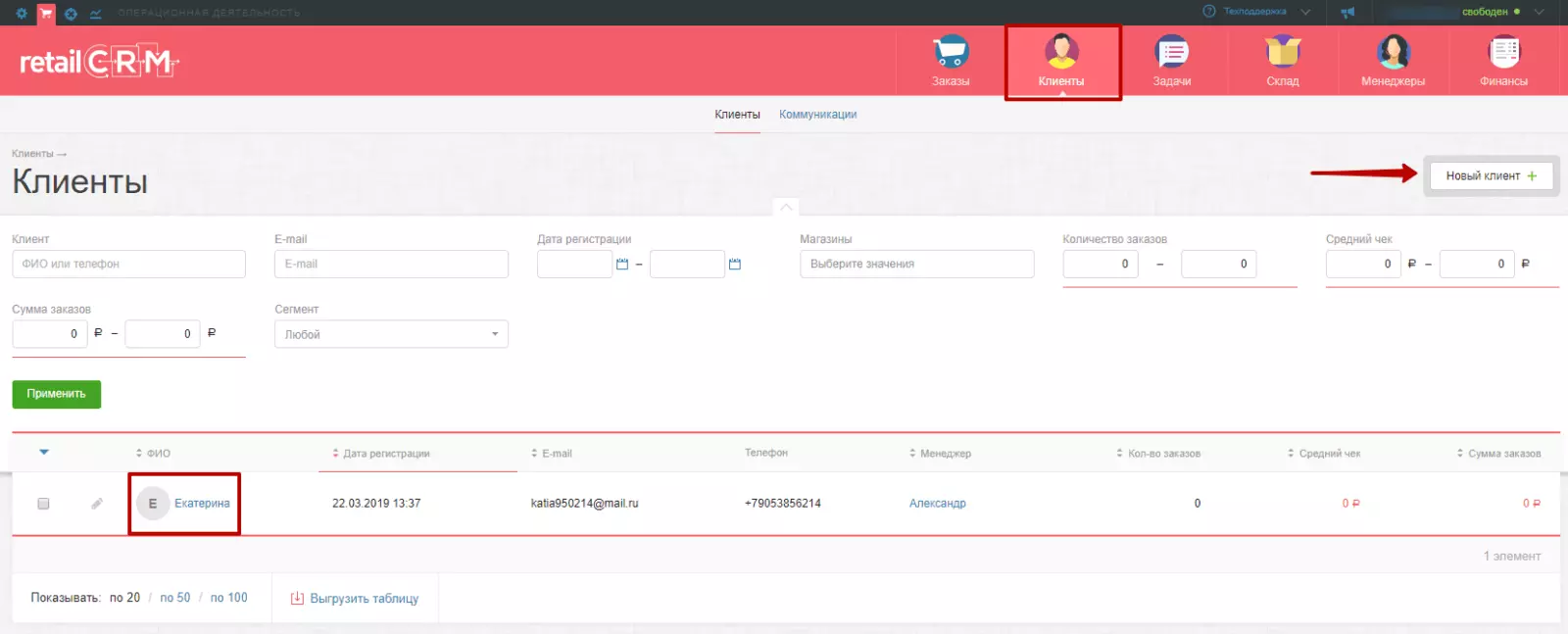Click phone +79053856214 cell

(x=782, y=504)
